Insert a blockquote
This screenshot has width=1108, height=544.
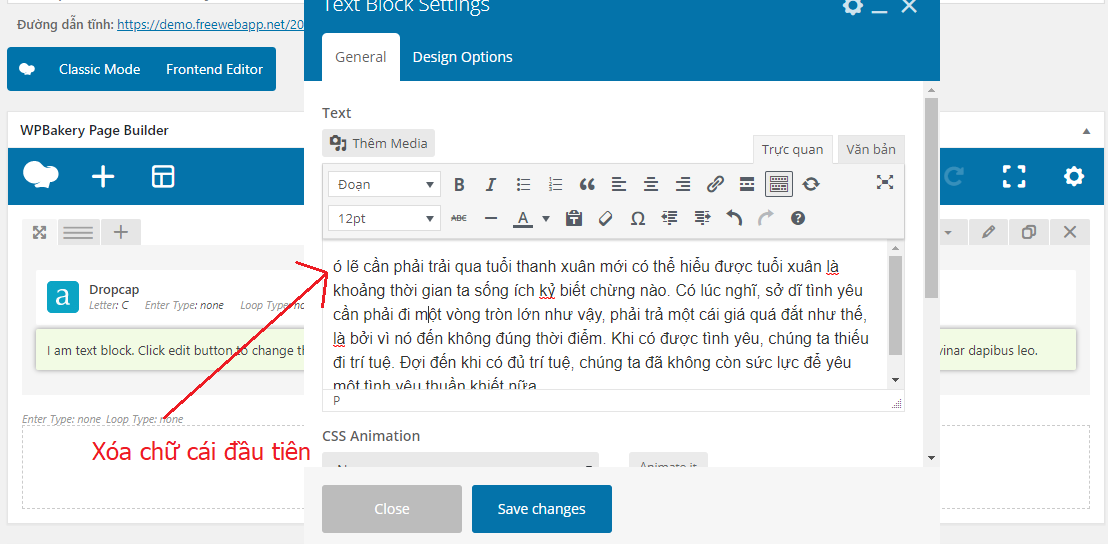pos(587,184)
